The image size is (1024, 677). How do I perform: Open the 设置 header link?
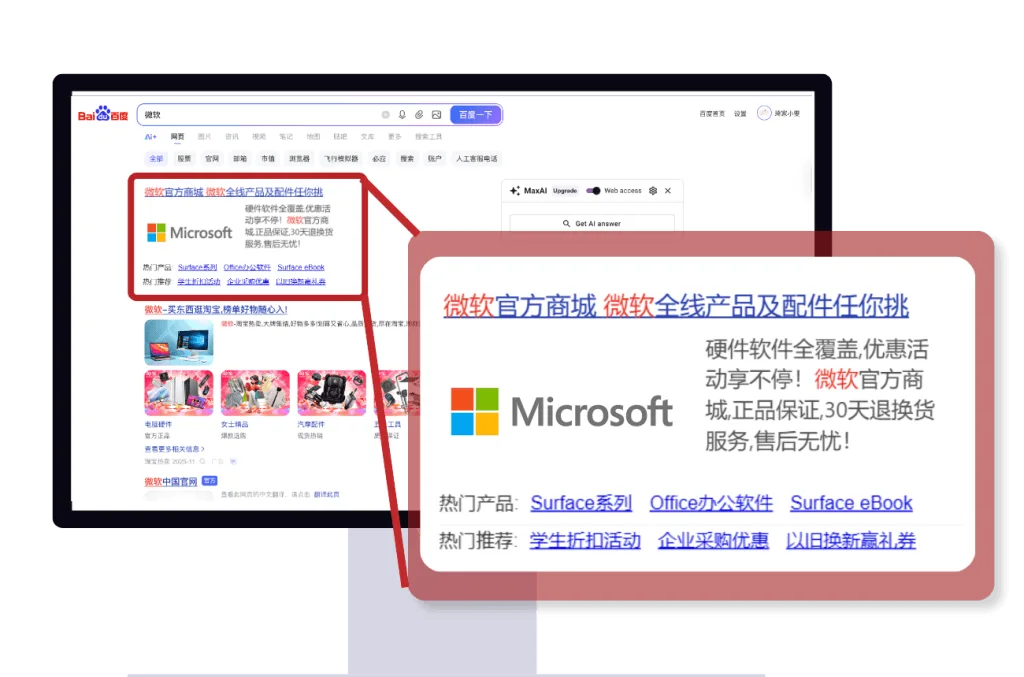point(740,114)
